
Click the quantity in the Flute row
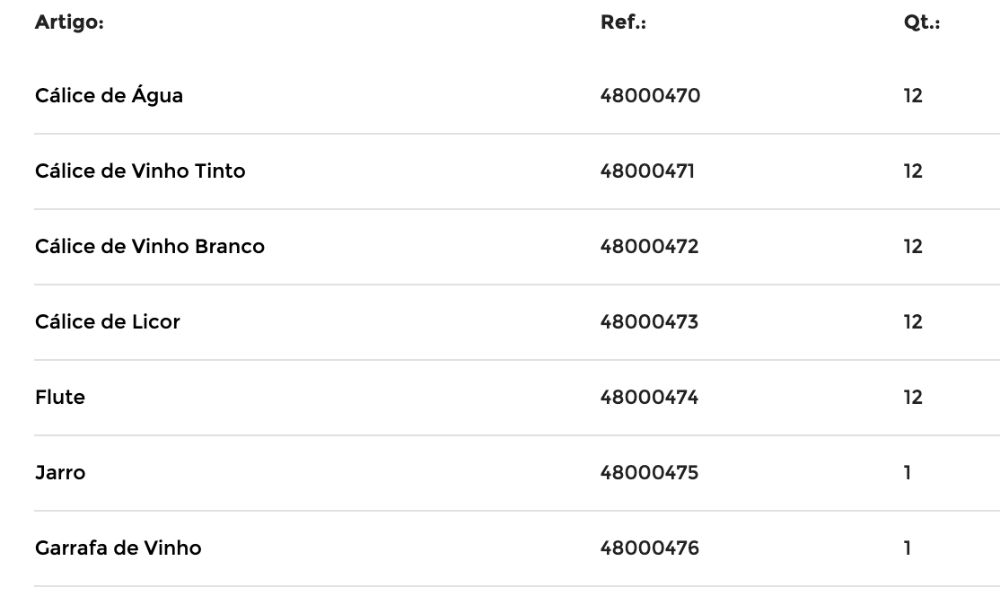point(912,397)
